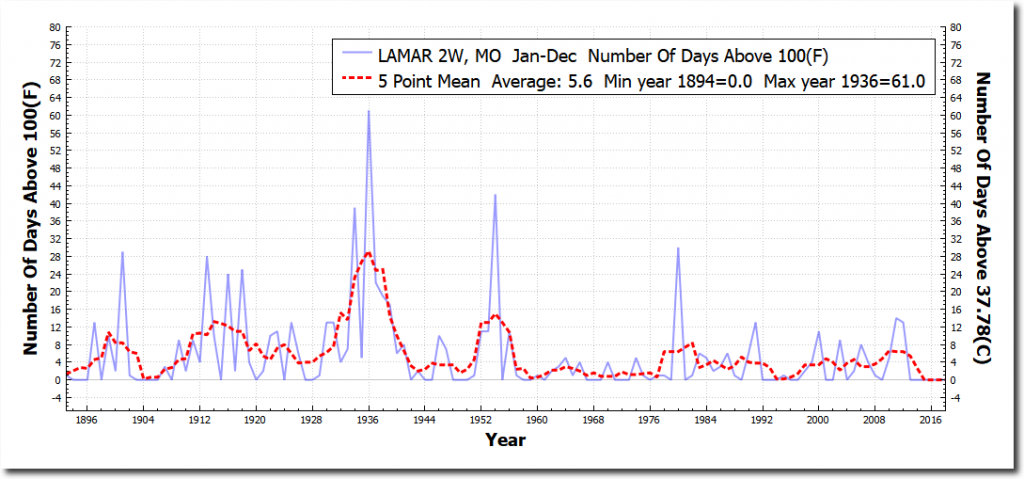Click the blue spike reaching 30 days near 1980

(x=678, y=249)
